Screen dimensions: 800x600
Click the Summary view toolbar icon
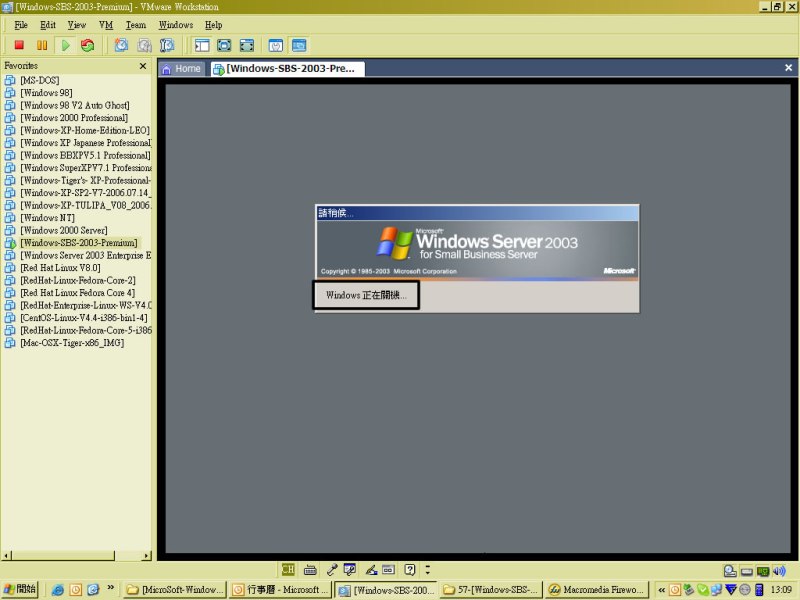coord(276,45)
